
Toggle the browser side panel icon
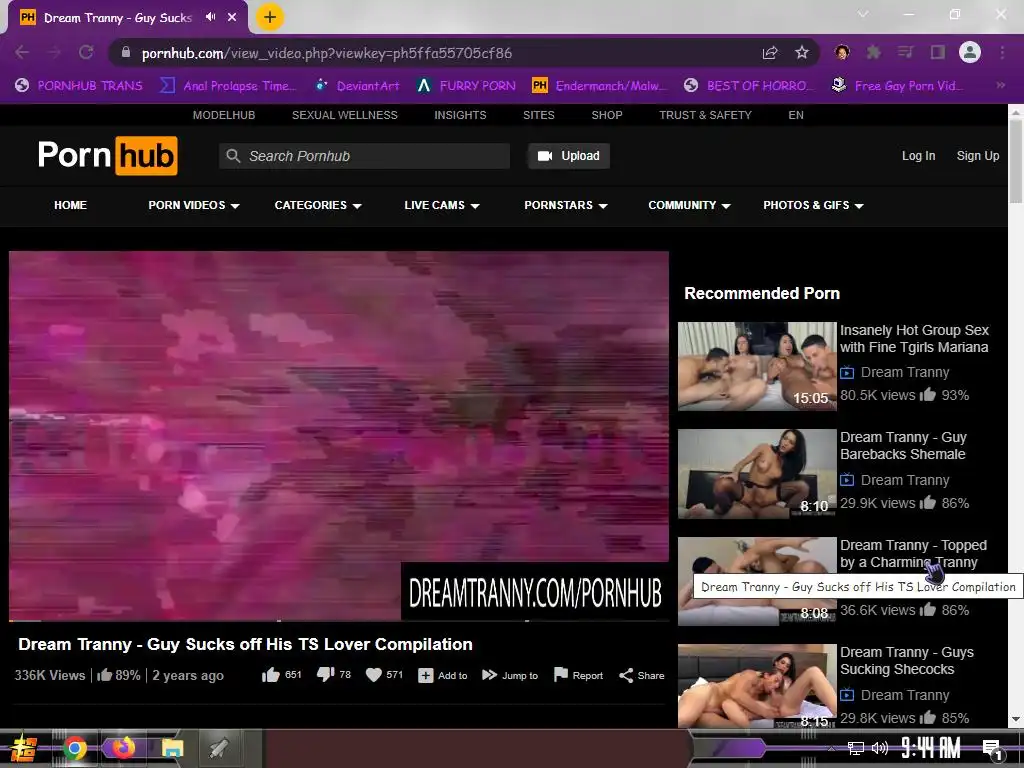(x=938, y=52)
